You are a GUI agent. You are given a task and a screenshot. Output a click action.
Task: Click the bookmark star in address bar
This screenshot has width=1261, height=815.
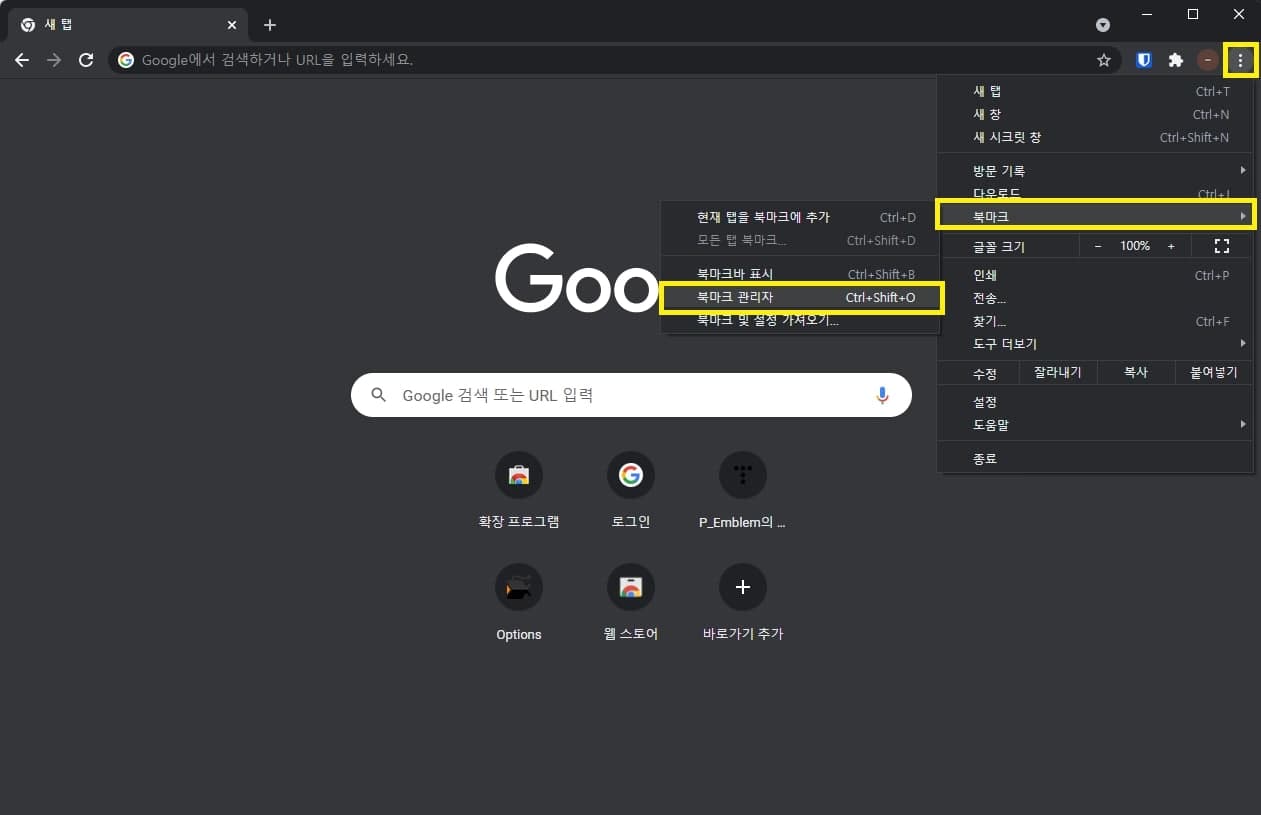[1103, 60]
